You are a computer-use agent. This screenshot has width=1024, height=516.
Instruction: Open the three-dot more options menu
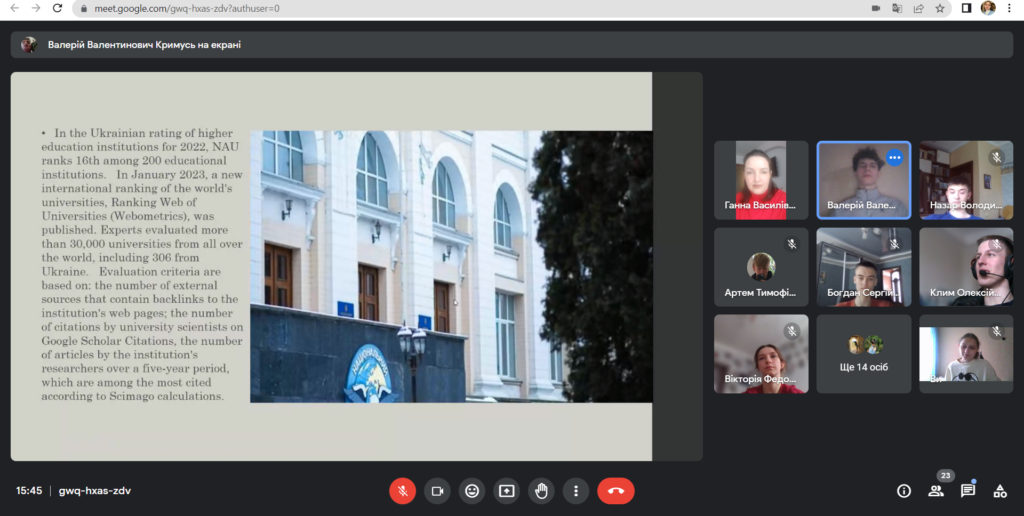coord(576,491)
